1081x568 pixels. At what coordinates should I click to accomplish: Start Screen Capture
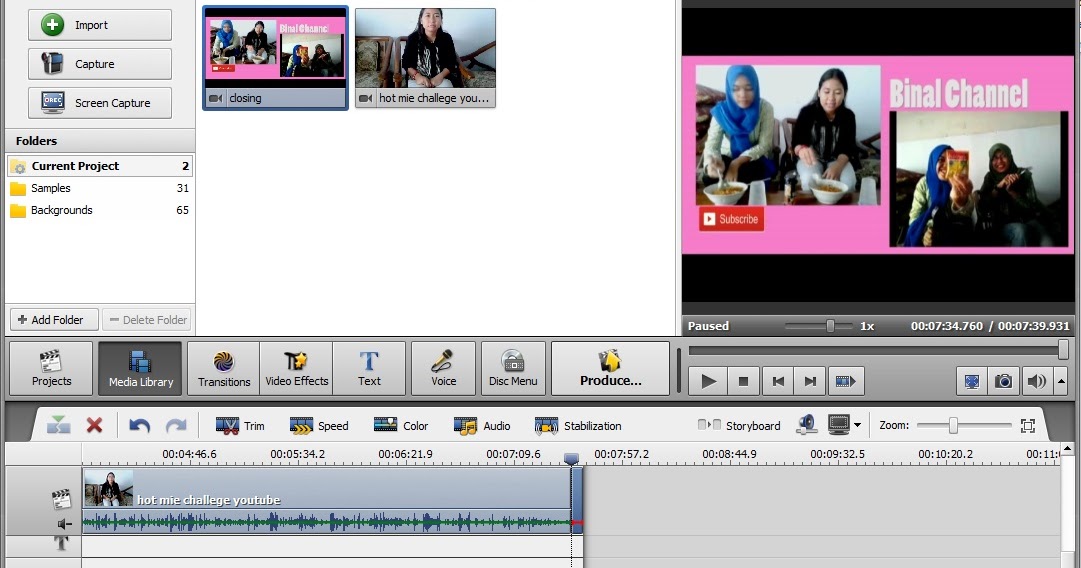(100, 103)
